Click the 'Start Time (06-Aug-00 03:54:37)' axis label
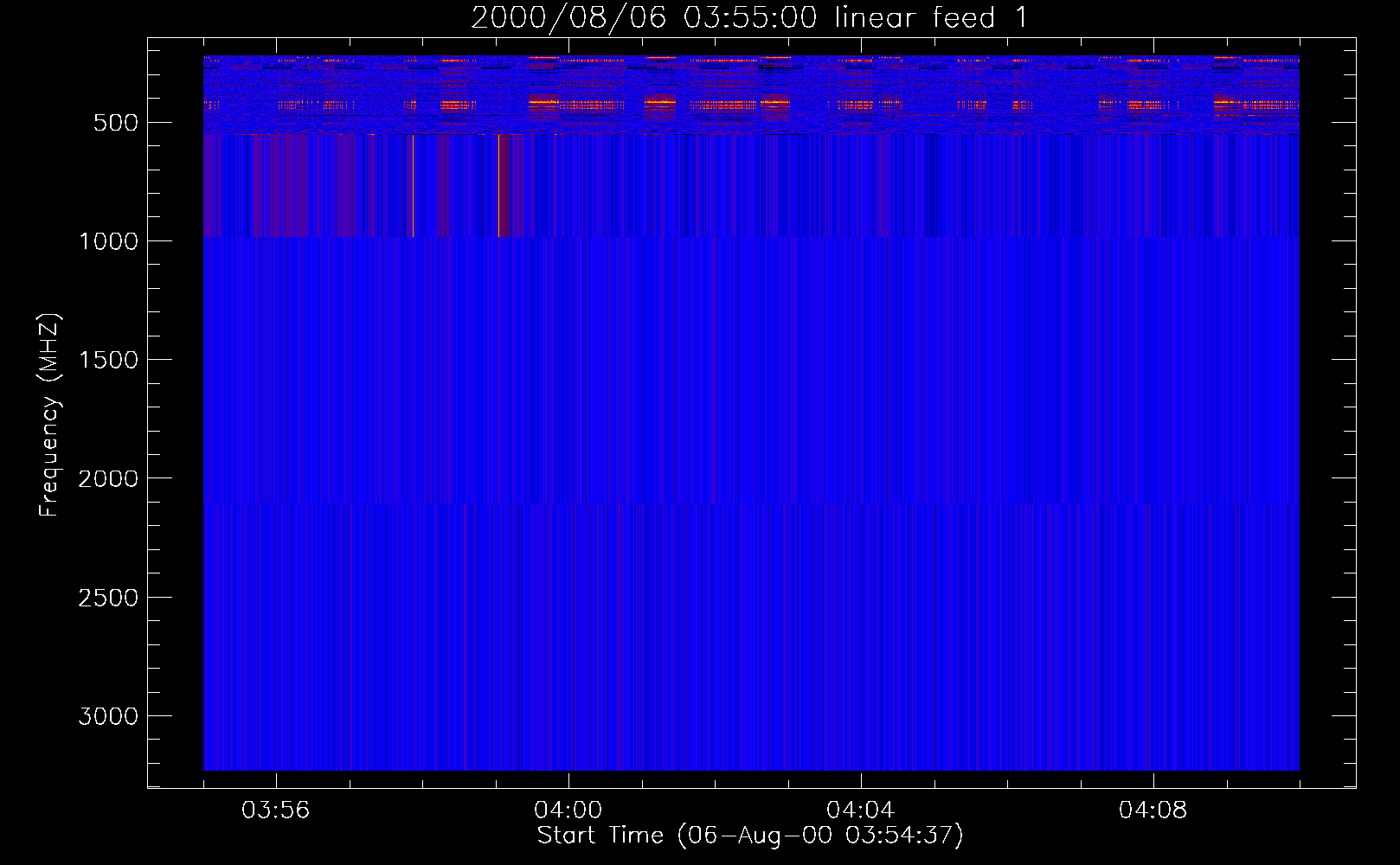 (x=750, y=836)
